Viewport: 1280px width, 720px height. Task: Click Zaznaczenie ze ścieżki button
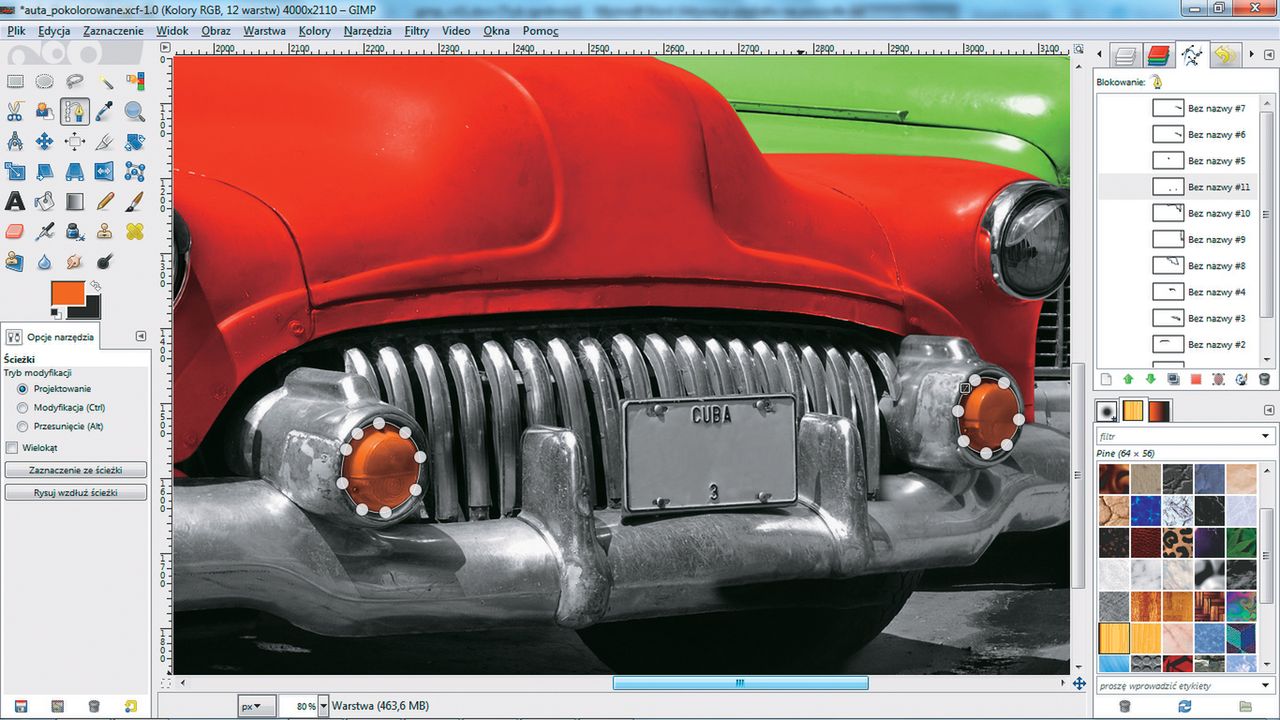click(x=76, y=469)
